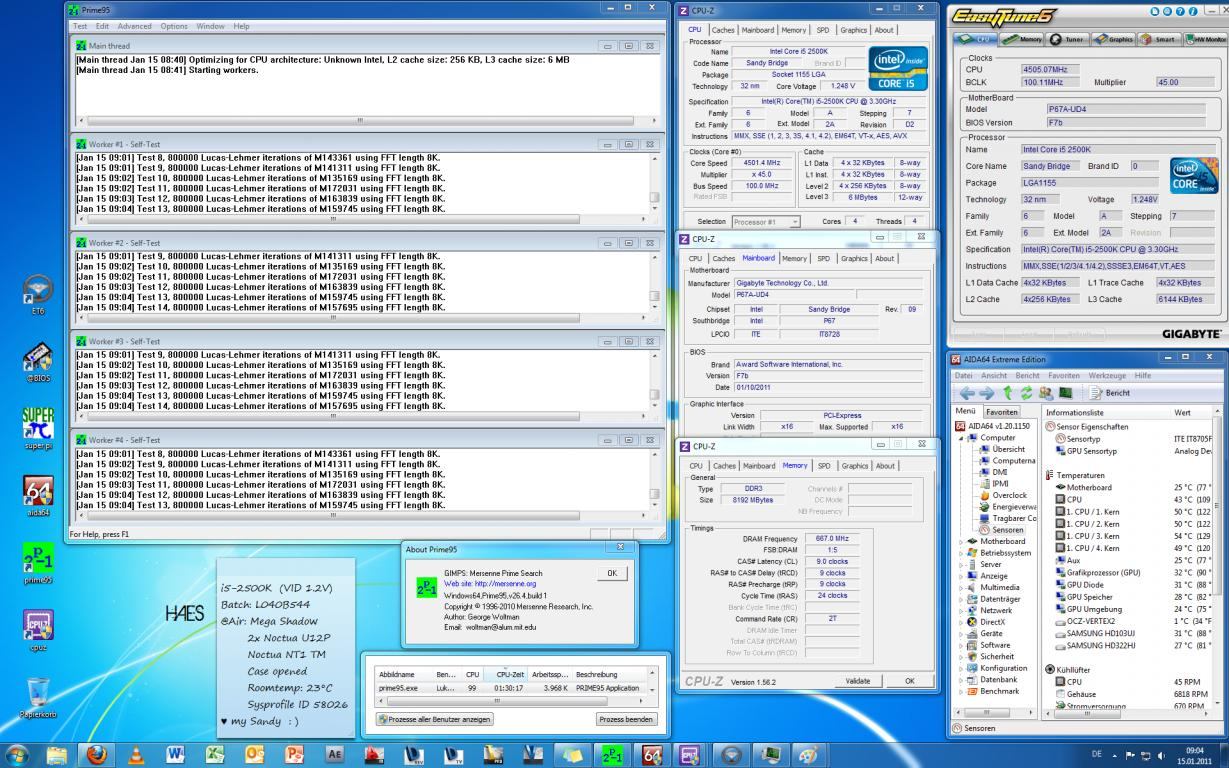This screenshot has width=1229, height=768.
Task: Expand Multimedia node in AIDA64 tree
Action: [959, 587]
